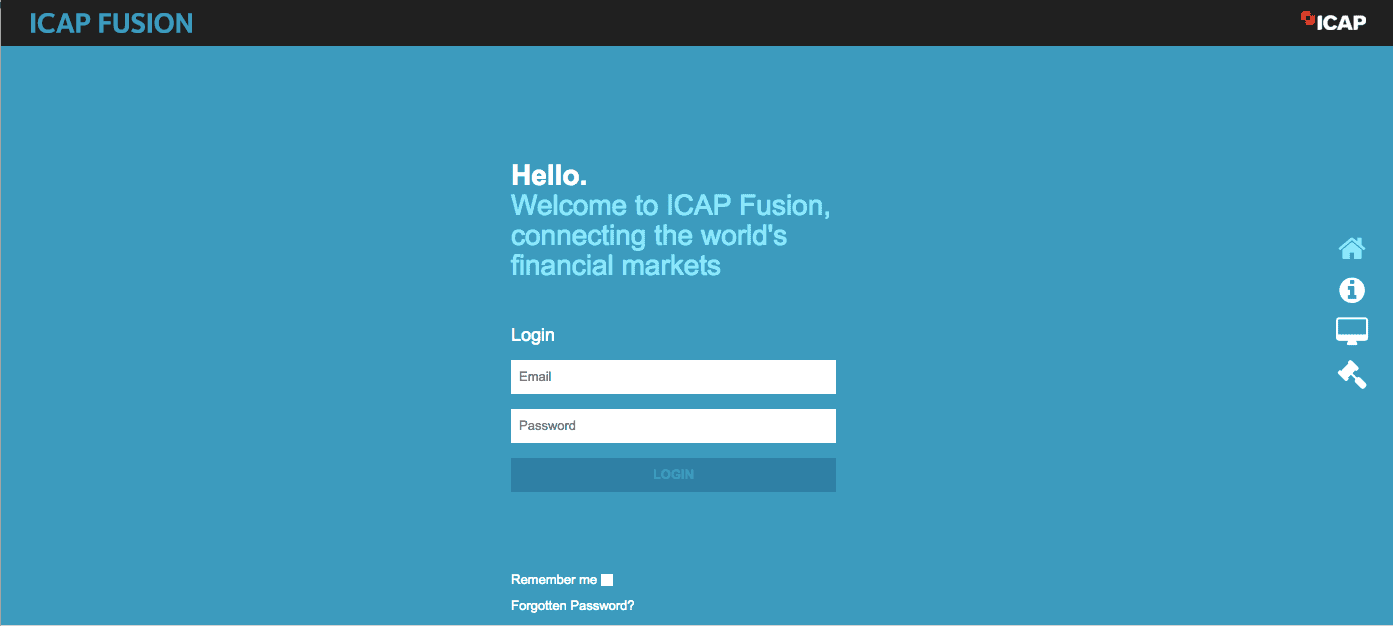
Task: Click the ICAP FUSION header title
Action: point(111,23)
